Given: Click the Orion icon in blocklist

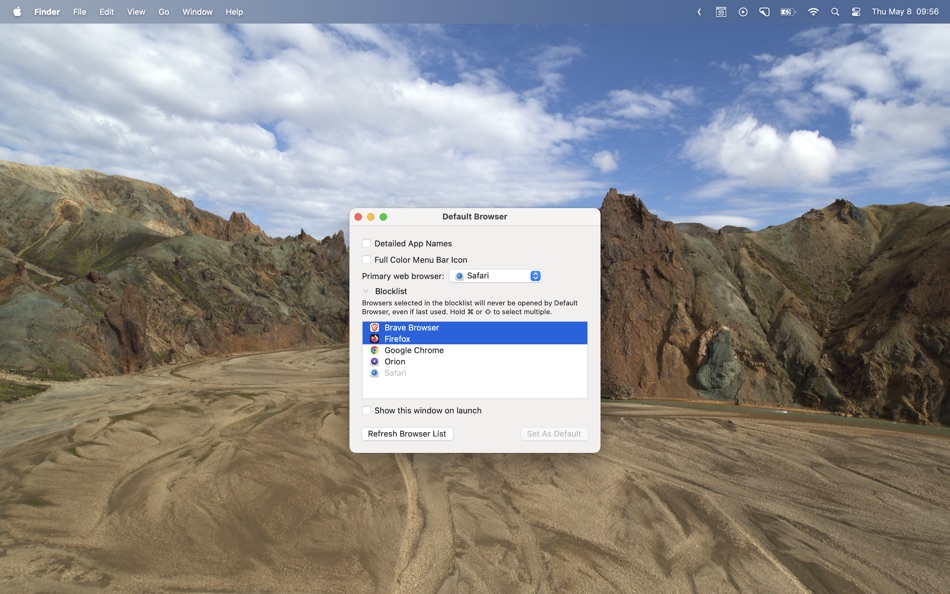Looking at the screenshot, I should pyautogui.click(x=374, y=361).
